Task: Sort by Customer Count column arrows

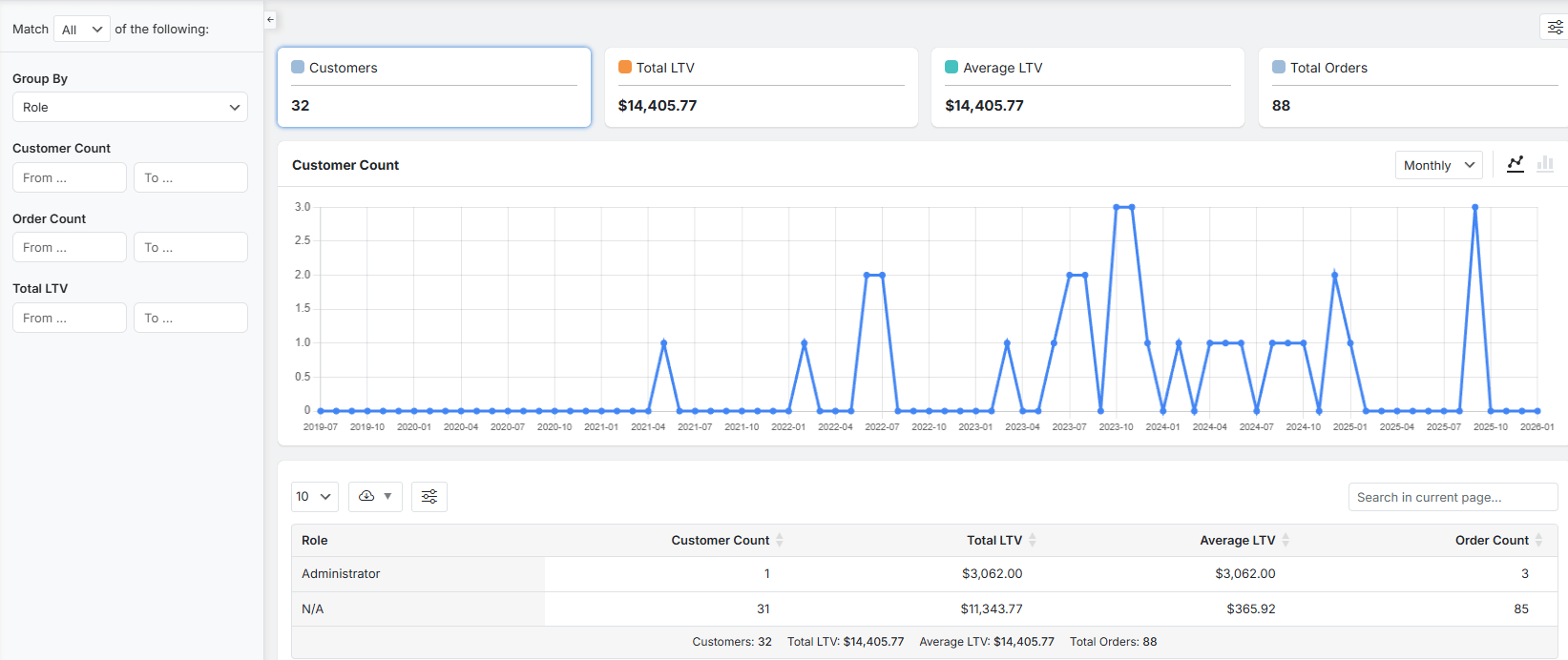Action: (x=780, y=540)
